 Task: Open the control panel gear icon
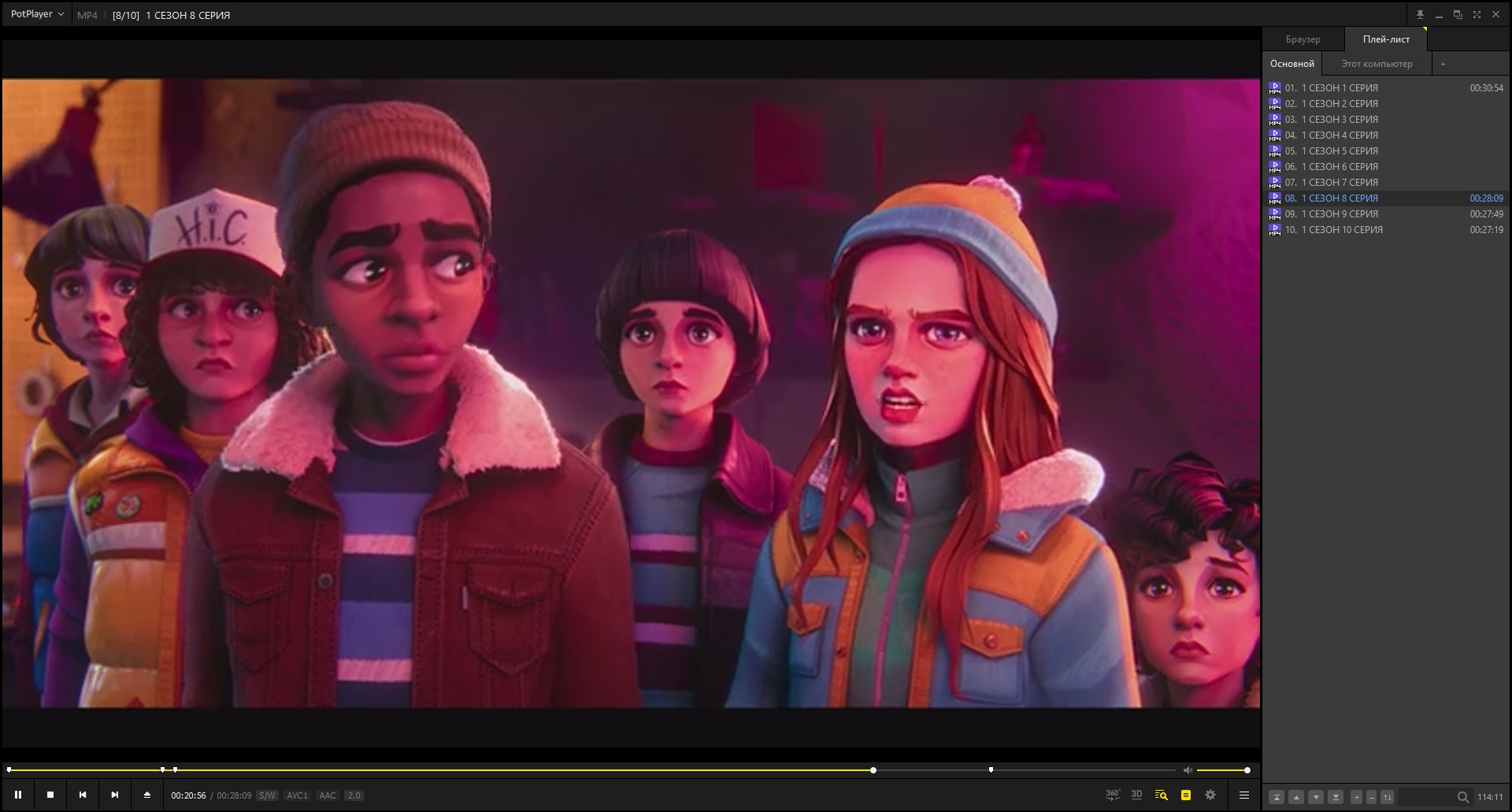pyautogui.click(x=1210, y=795)
